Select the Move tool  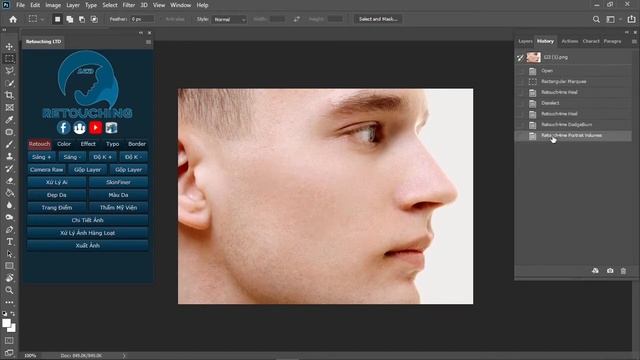(9, 46)
